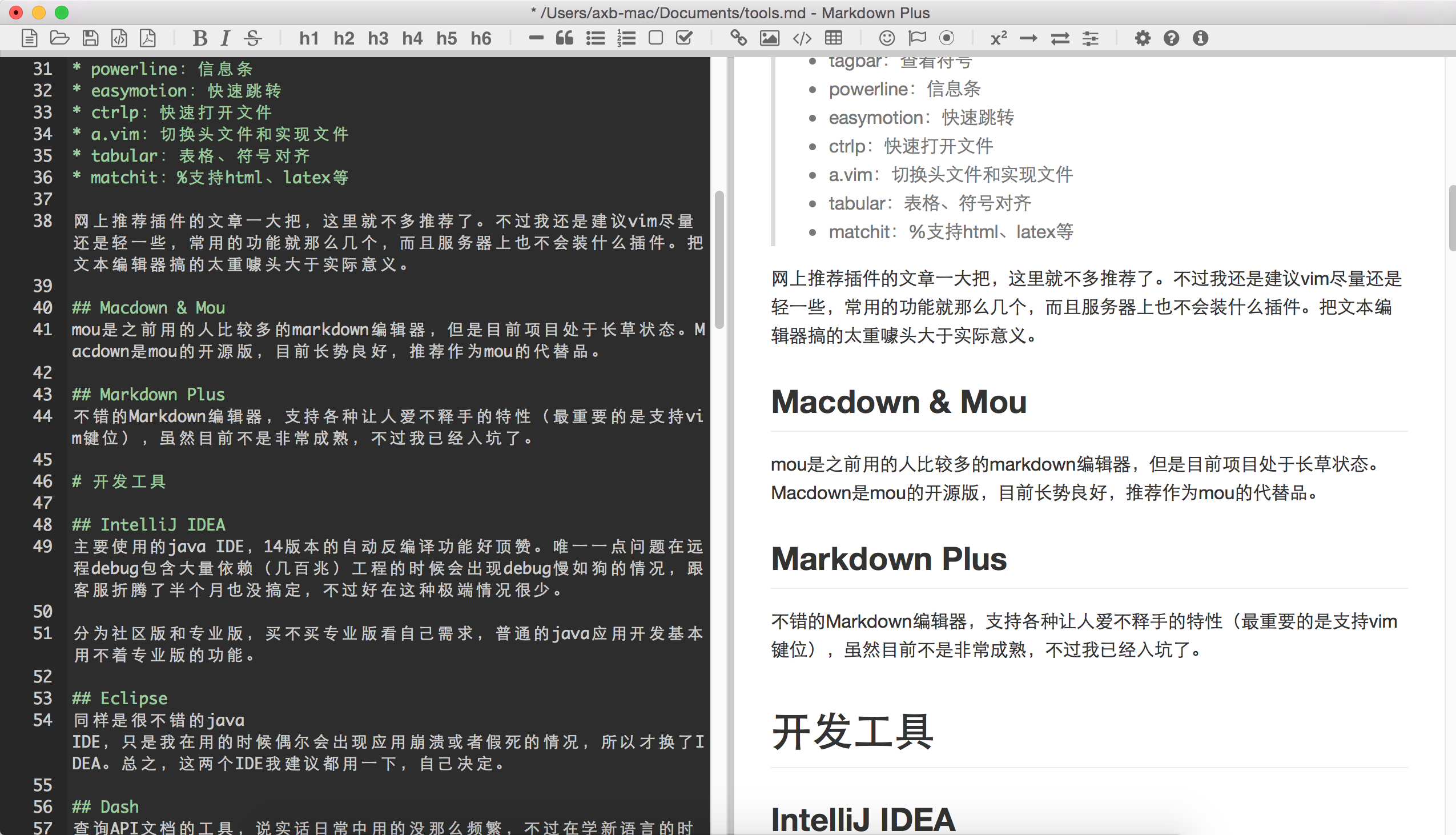Click preview bullet 'tabular: 表格、符号对齐'
This screenshot has width=1456, height=835.
[x=930, y=203]
